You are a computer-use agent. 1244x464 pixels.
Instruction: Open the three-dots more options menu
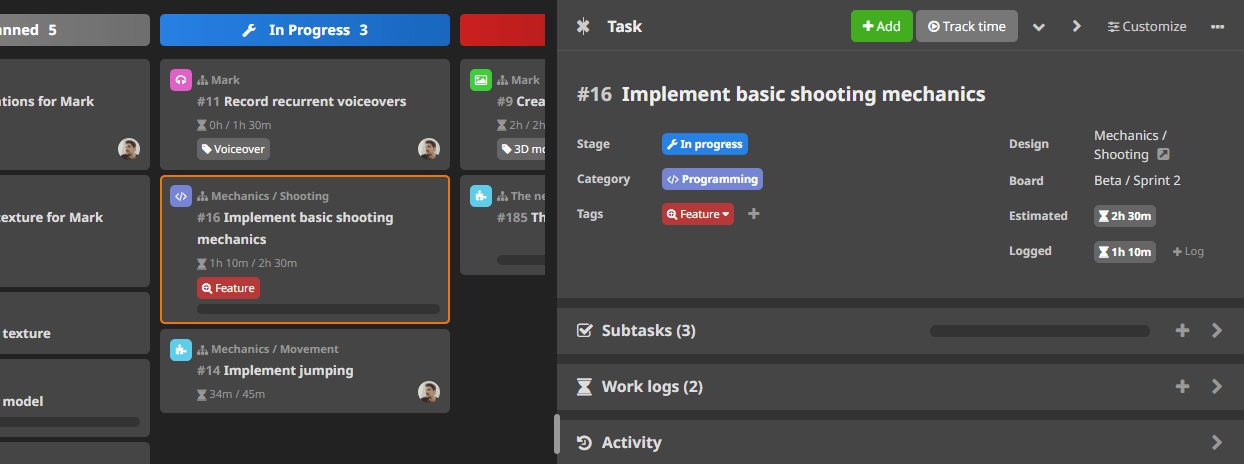(1217, 27)
